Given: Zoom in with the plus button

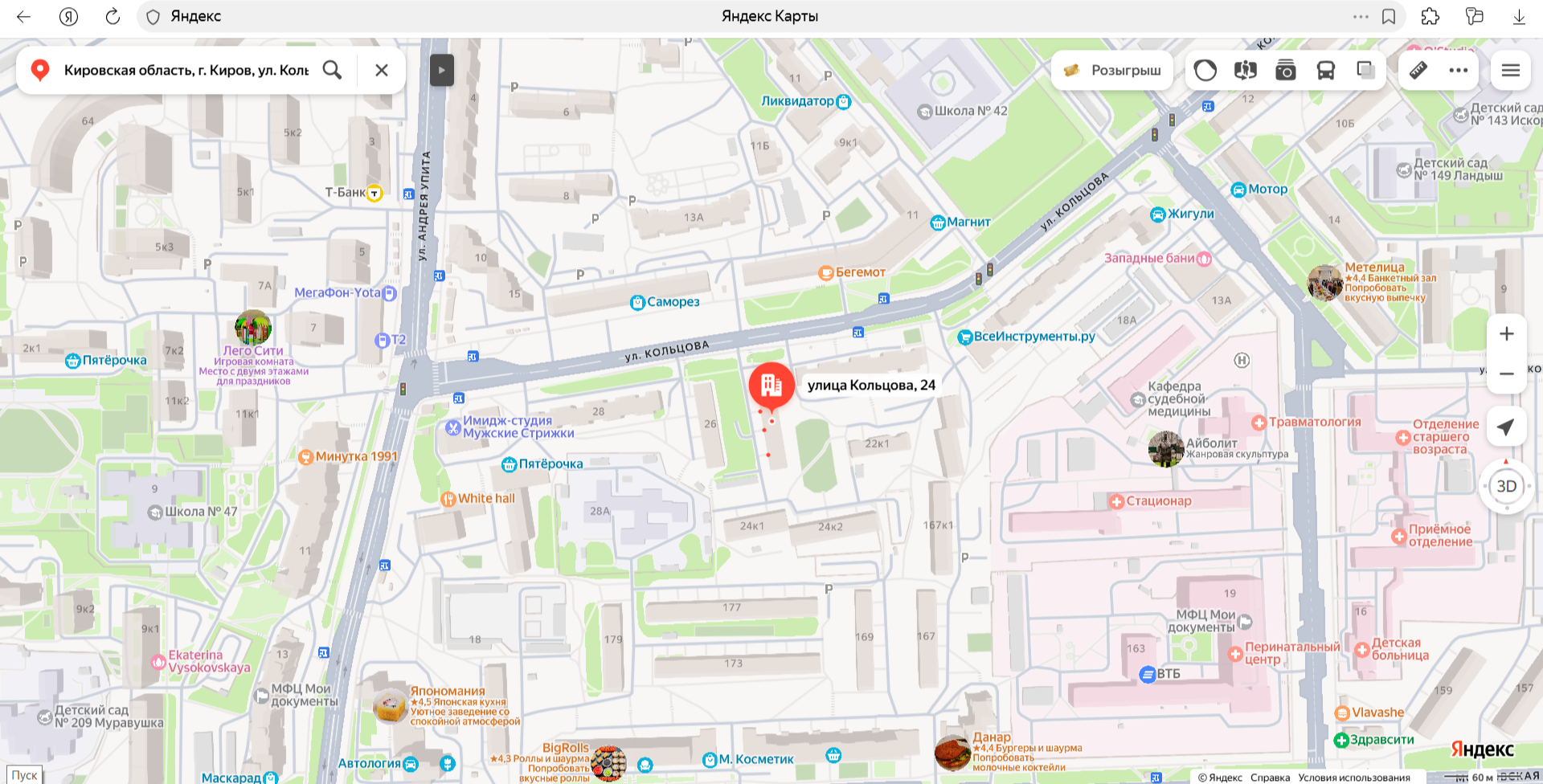Looking at the screenshot, I should pos(1507,333).
